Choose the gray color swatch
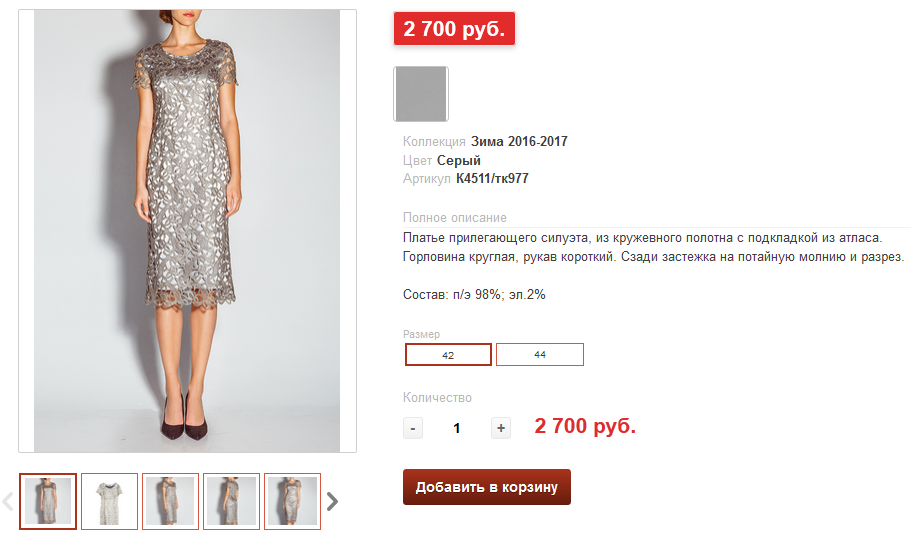The image size is (913, 541). [x=421, y=94]
